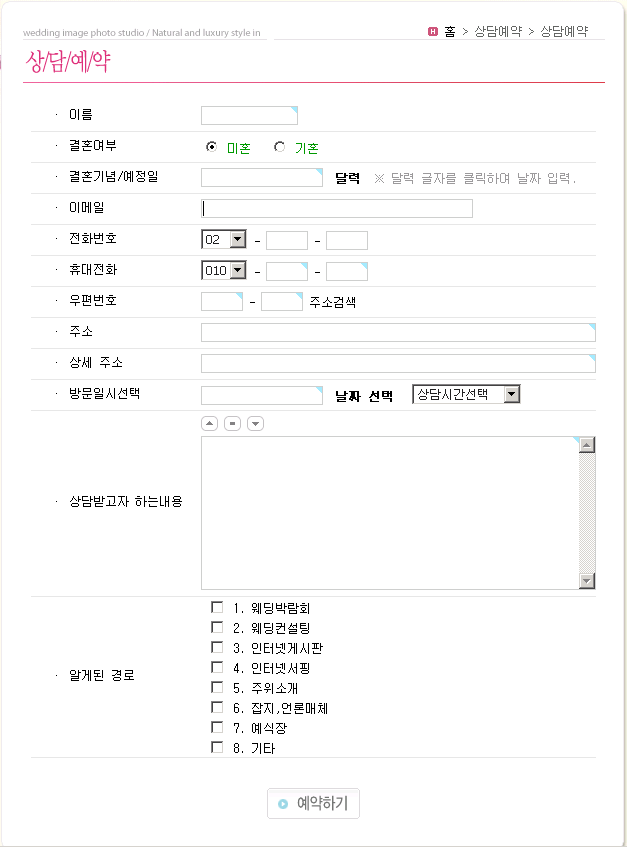627x847 pixels.
Task: Click the 주소 address input field
Action: [399, 333]
